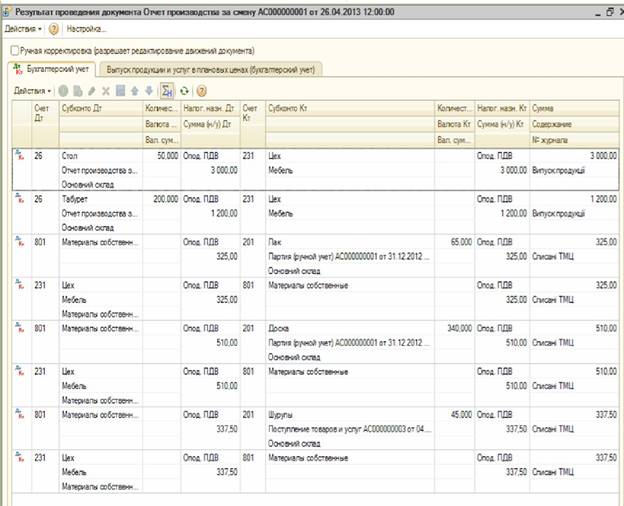This screenshot has width=624, height=506.
Task: Click the № журнала column header
Action: coord(574,140)
